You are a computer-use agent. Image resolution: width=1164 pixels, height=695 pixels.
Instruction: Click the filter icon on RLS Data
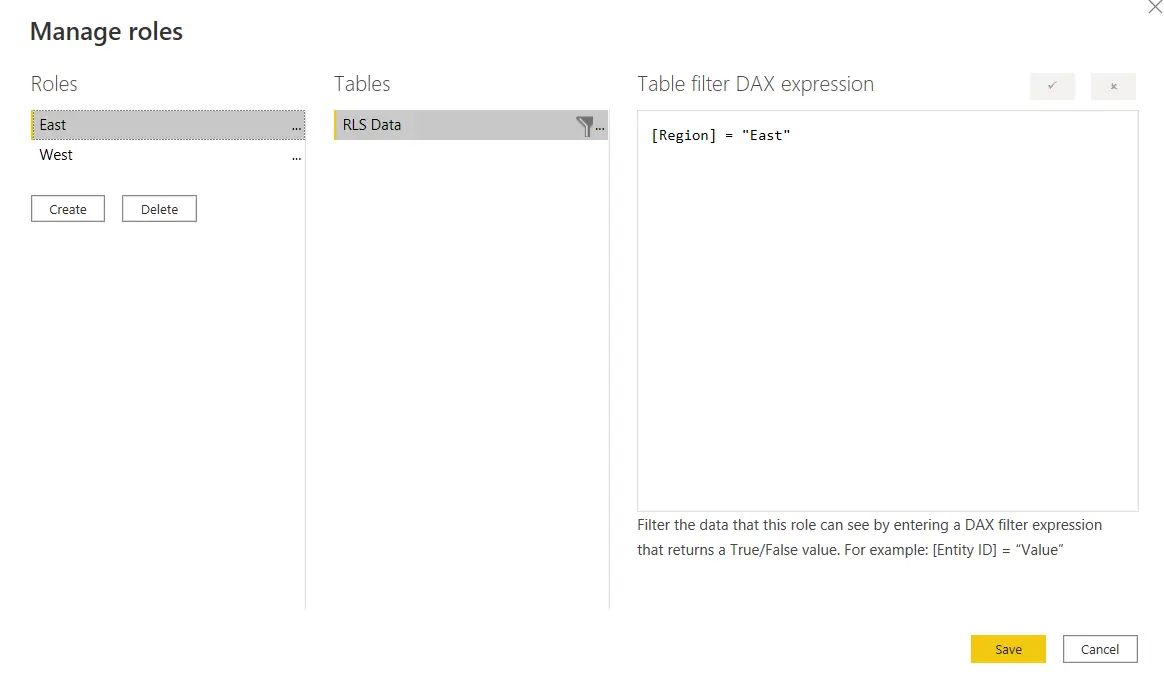pyautogui.click(x=586, y=125)
